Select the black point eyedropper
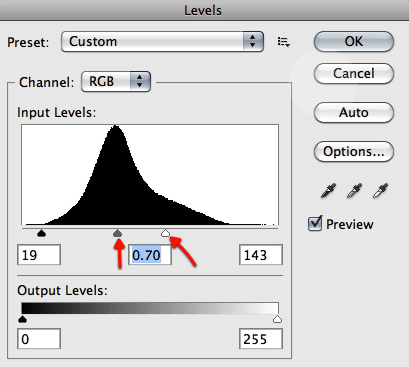This screenshot has height=367, width=409. tap(328, 191)
